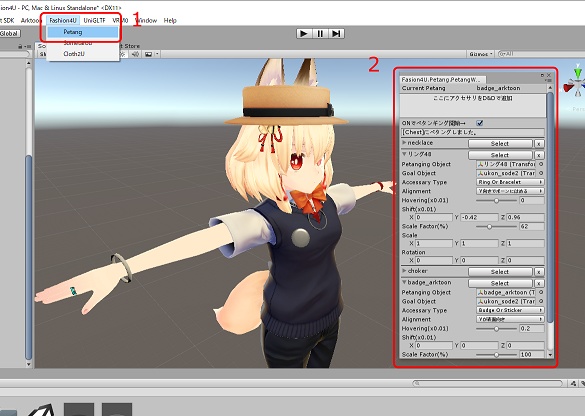Open object picker for badge_arktoon Petanging Object
Image resolution: width=585 pixels, height=416 pixels.
point(541,292)
